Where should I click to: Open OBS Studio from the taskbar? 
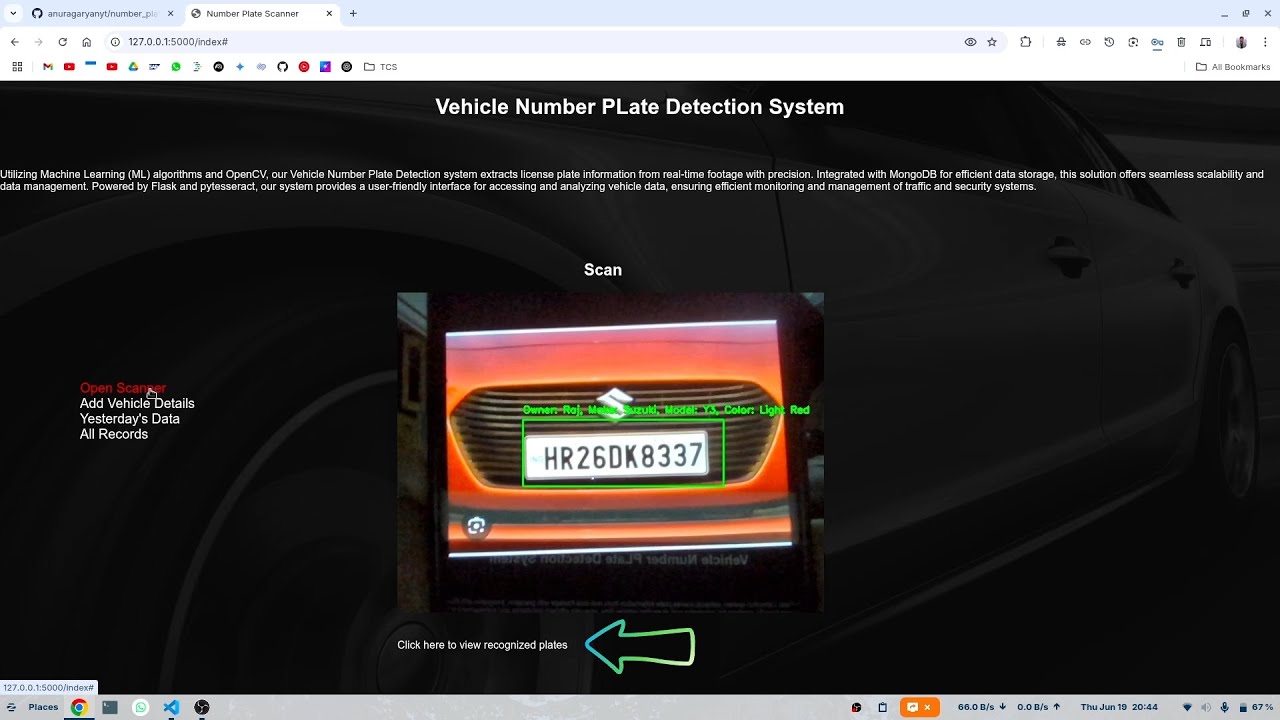(202, 707)
